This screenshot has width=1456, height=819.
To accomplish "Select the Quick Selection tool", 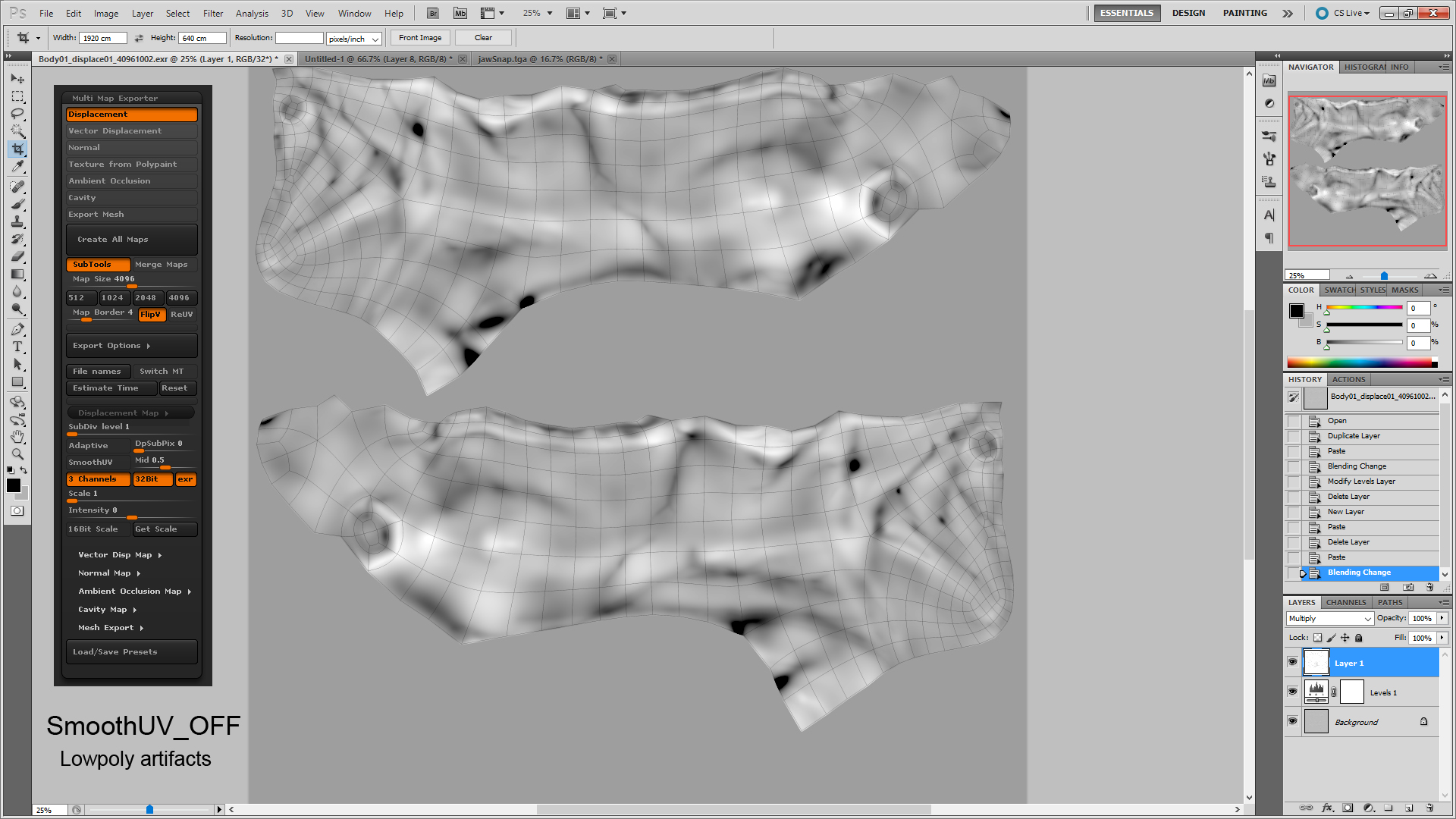I will click(x=17, y=131).
